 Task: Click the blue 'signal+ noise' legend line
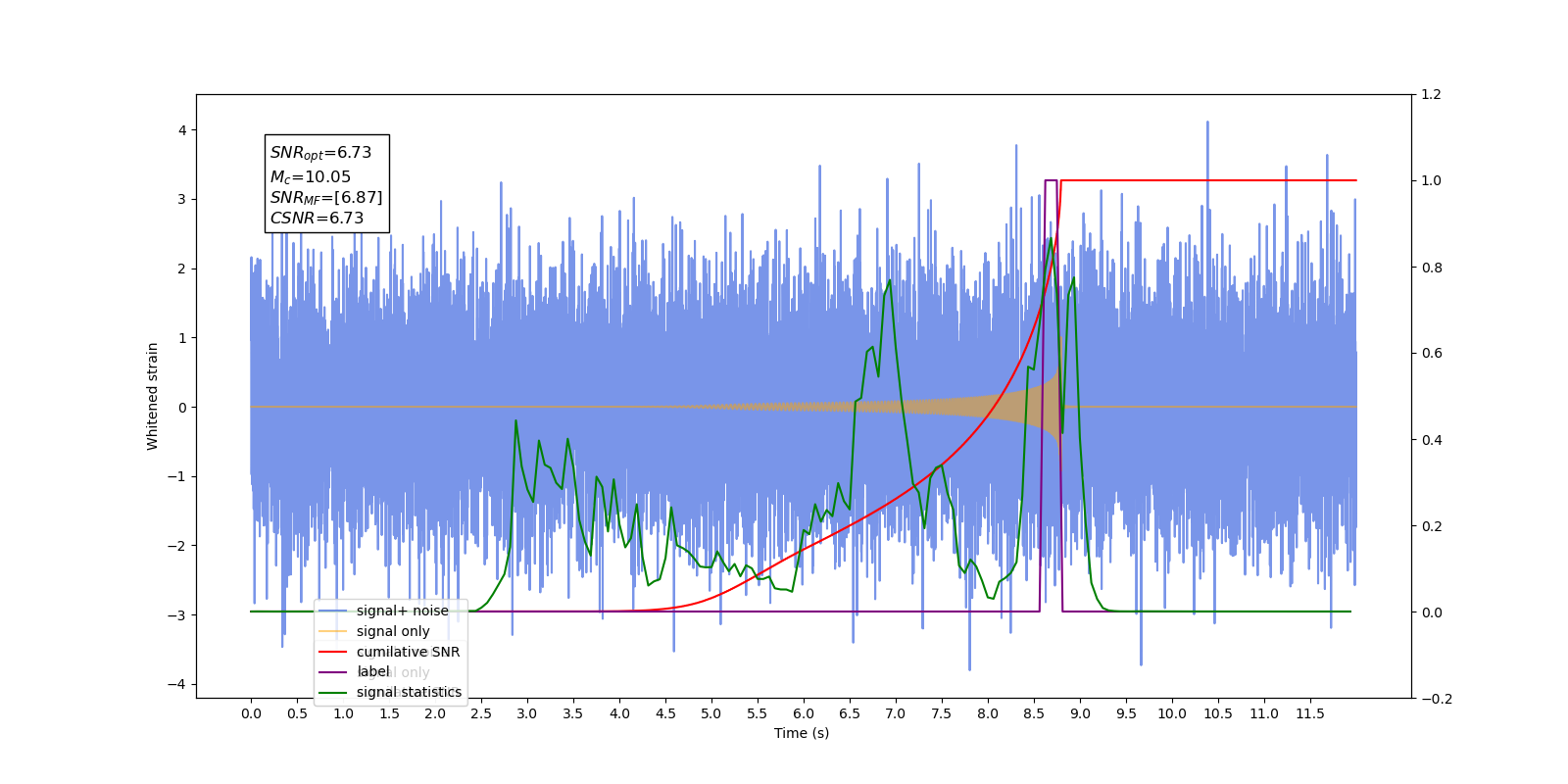pyautogui.click(x=333, y=611)
